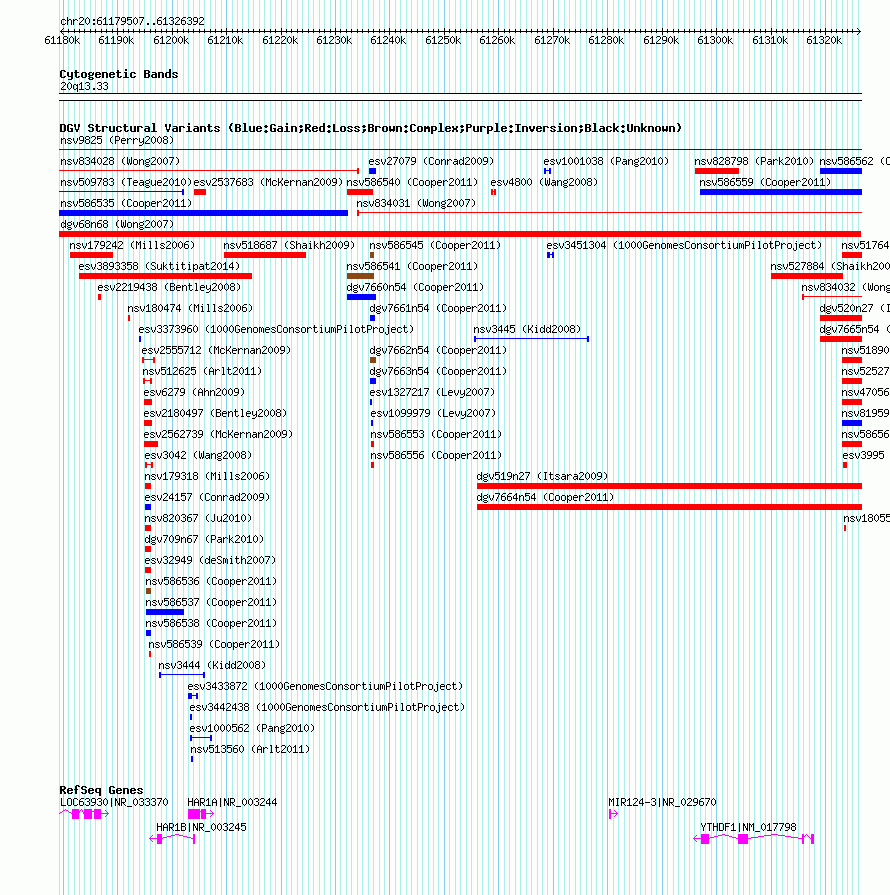
Task: Select esv6279 (Ahn2009) label
Action: pos(194,393)
